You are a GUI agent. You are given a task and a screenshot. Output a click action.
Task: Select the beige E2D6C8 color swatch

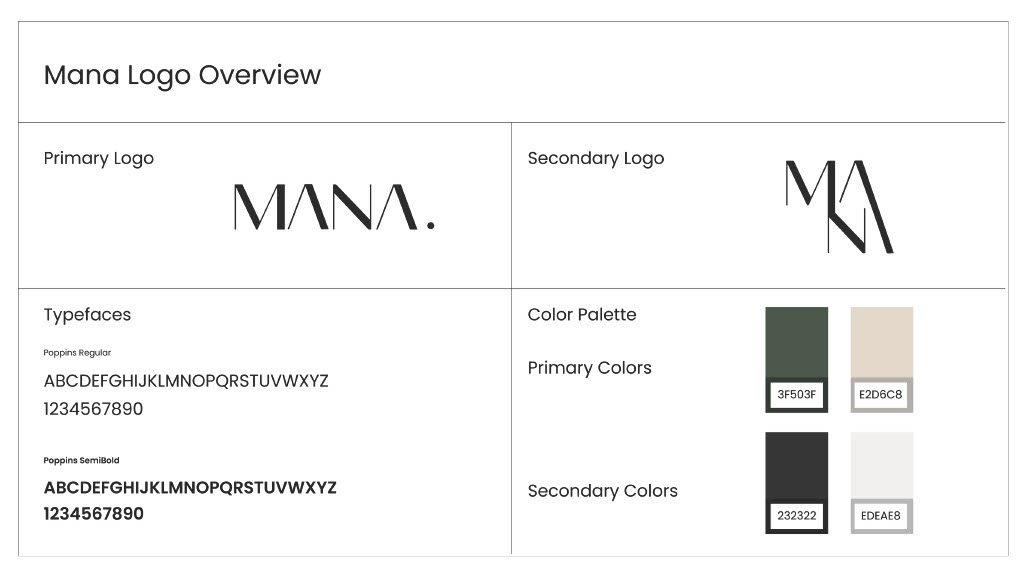pyautogui.click(x=881, y=342)
